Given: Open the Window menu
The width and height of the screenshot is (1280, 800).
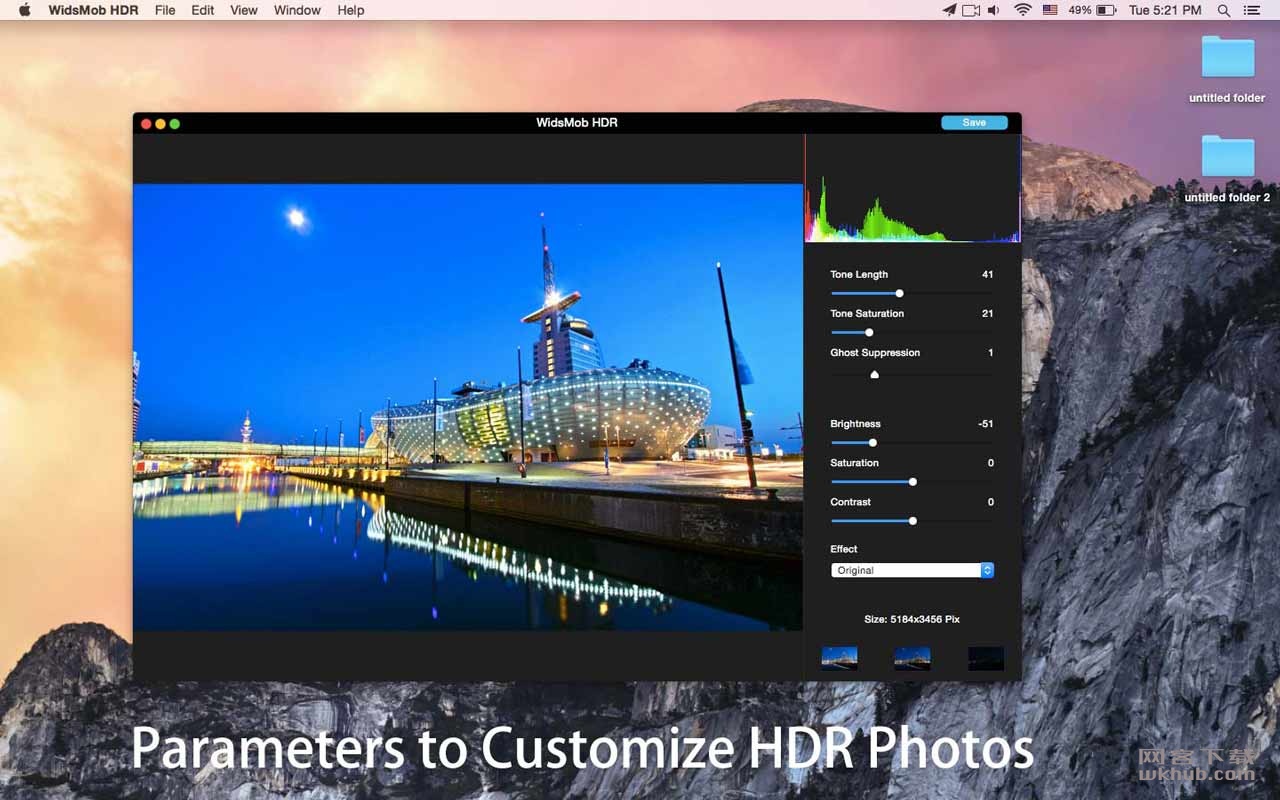Looking at the screenshot, I should 297,10.
